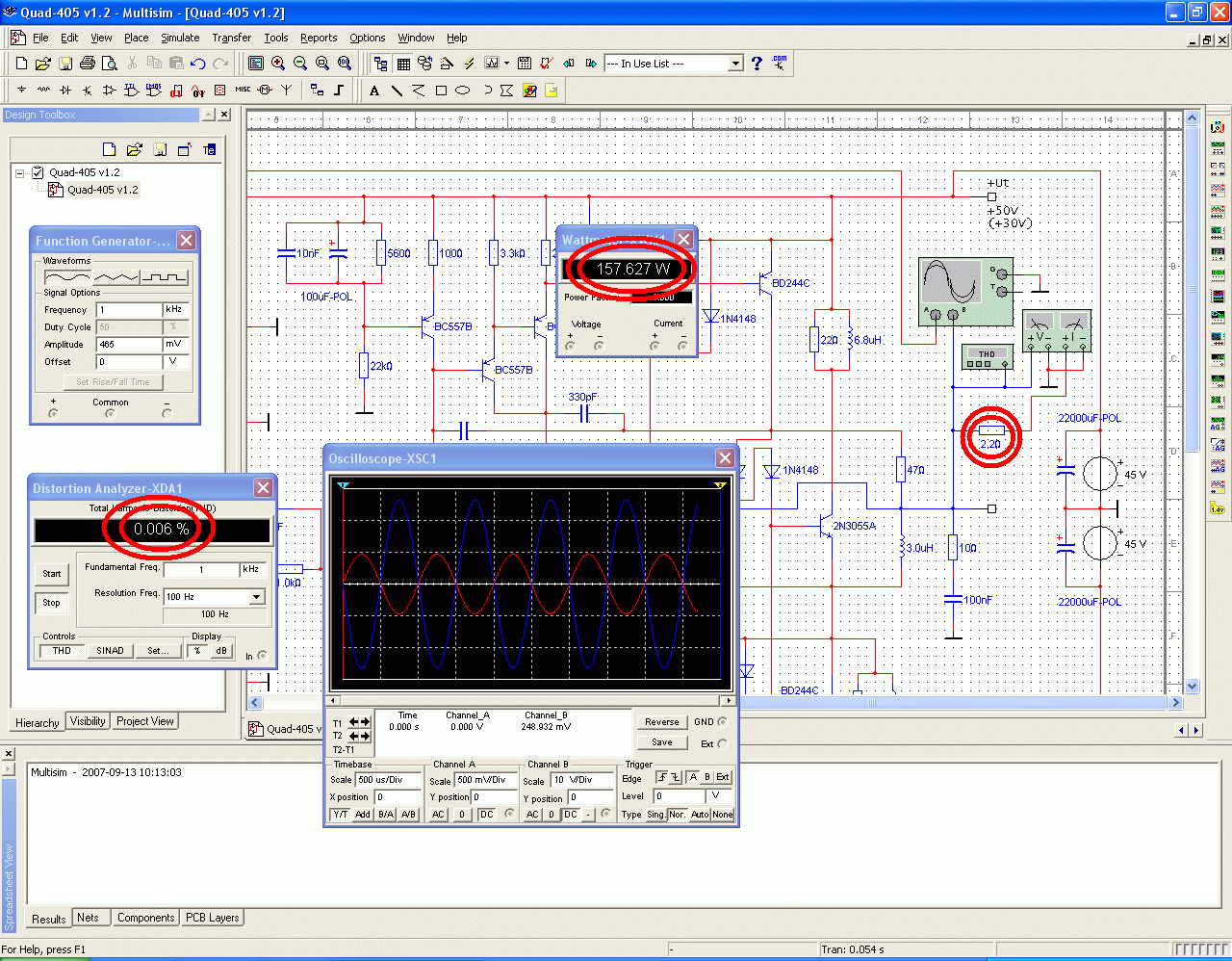This screenshot has width=1232, height=961.
Task: Click the Undo arrow in toolbar
Action: 198,64
